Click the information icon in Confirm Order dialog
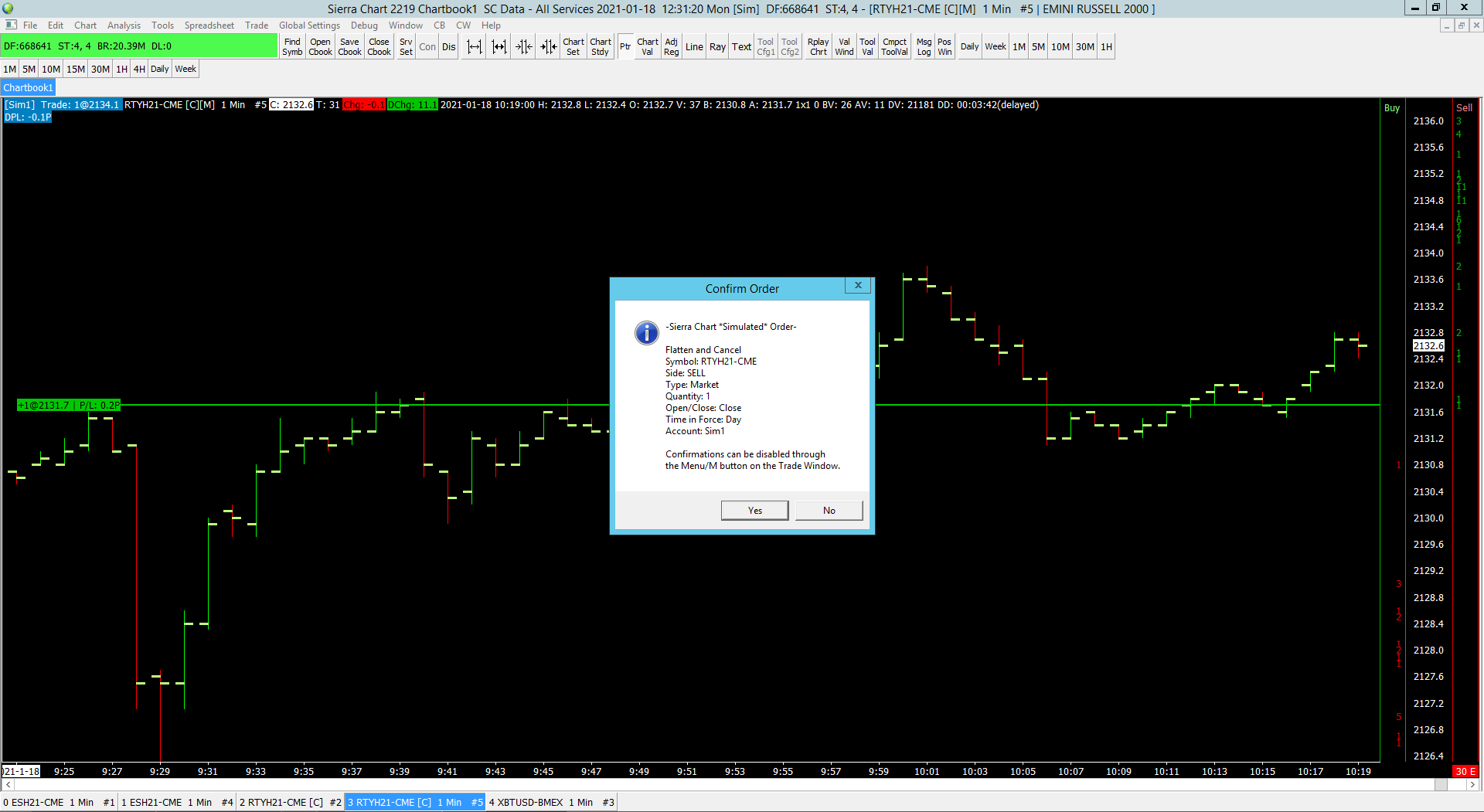Screen dimensions: 1484x812 click(x=646, y=333)
